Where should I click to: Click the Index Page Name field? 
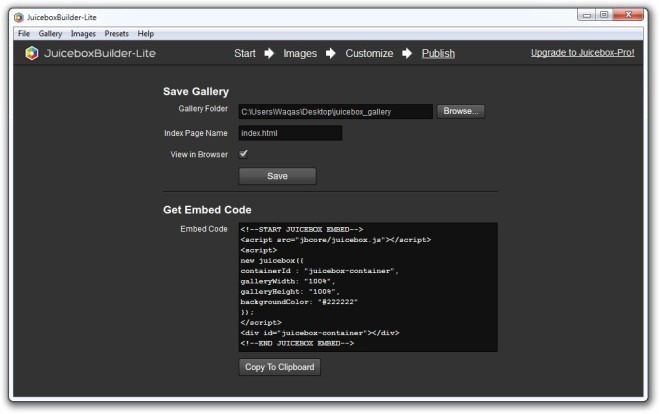[x=290, y=133]
